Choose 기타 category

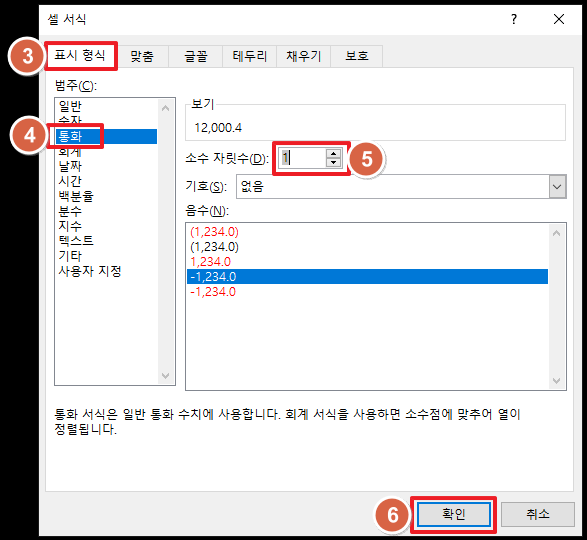[106, 256]
